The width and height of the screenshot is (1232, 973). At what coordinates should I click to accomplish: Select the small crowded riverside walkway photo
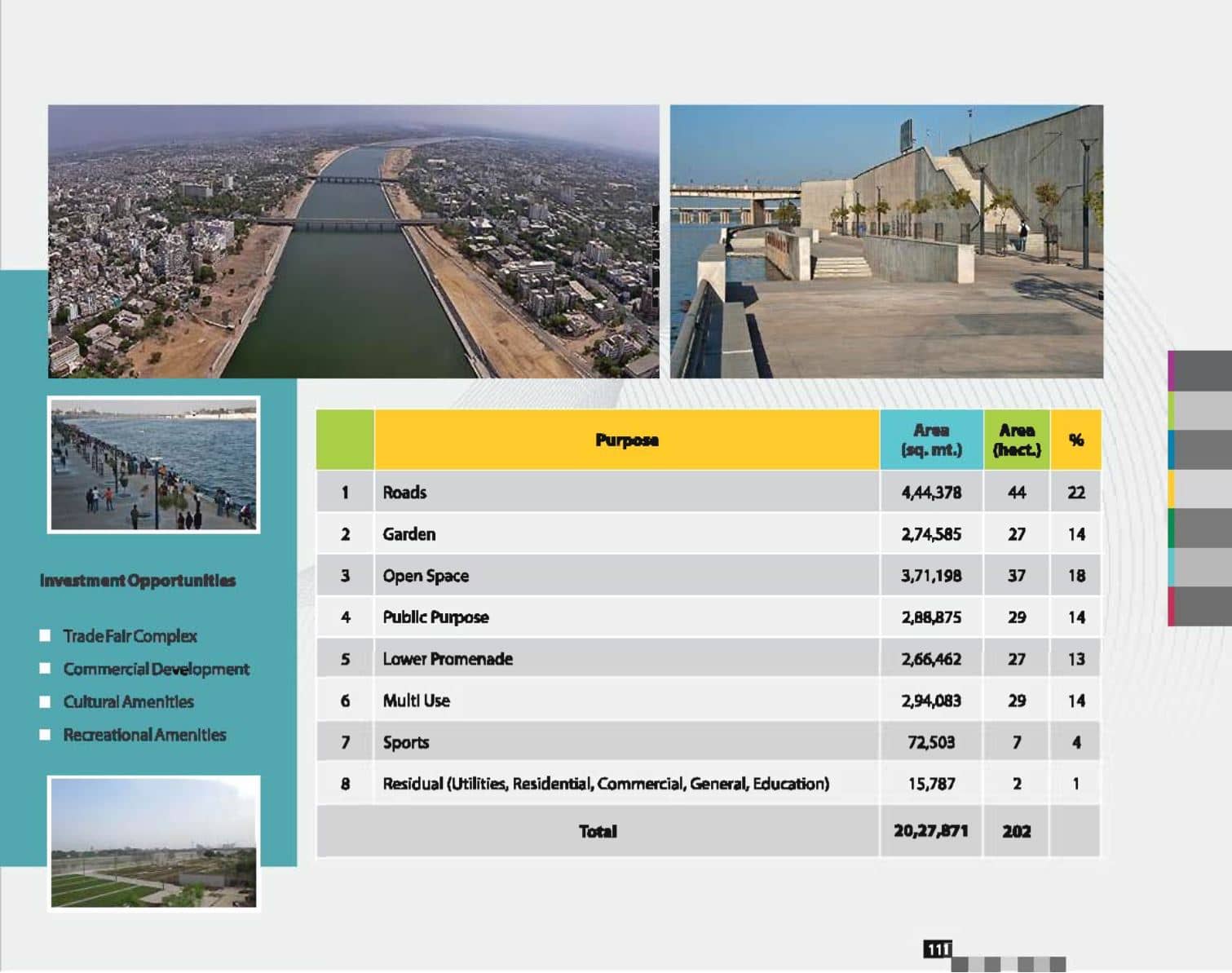153,464
